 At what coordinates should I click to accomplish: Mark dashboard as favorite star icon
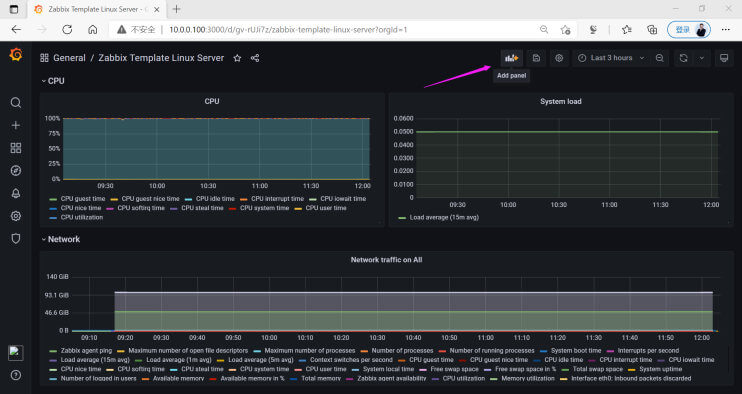click(237, 58)
